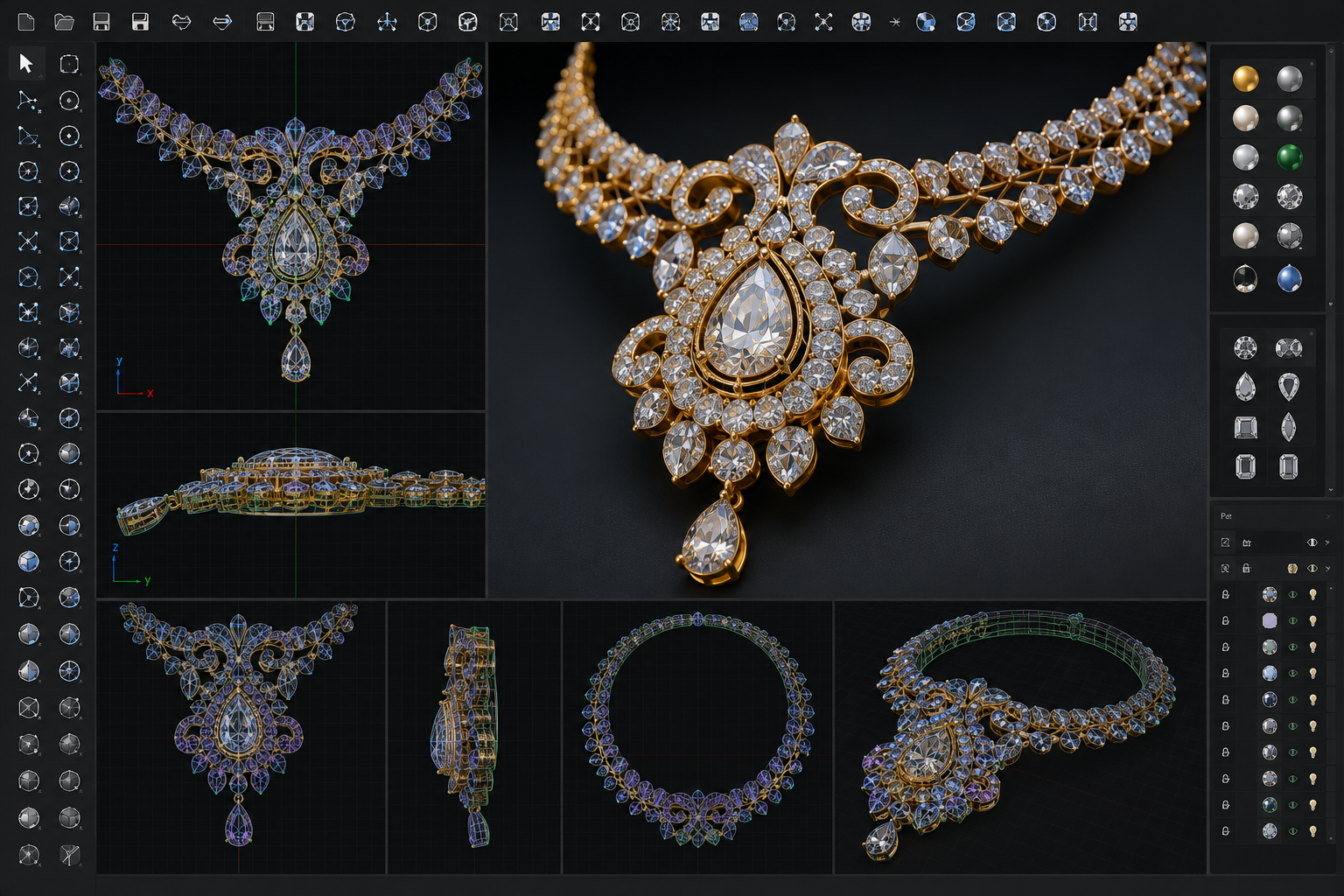Image resolution: width=1344 pixels, height=896 pixels.
Task: Toggle light bulb on third layer row
Action: pyautogui.click(x=1312, y=647)
